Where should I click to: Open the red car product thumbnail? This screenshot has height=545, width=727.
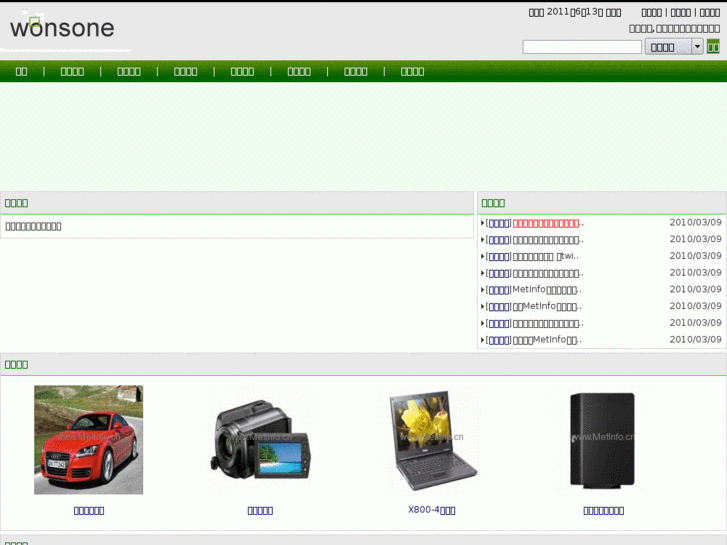[89, 440]
